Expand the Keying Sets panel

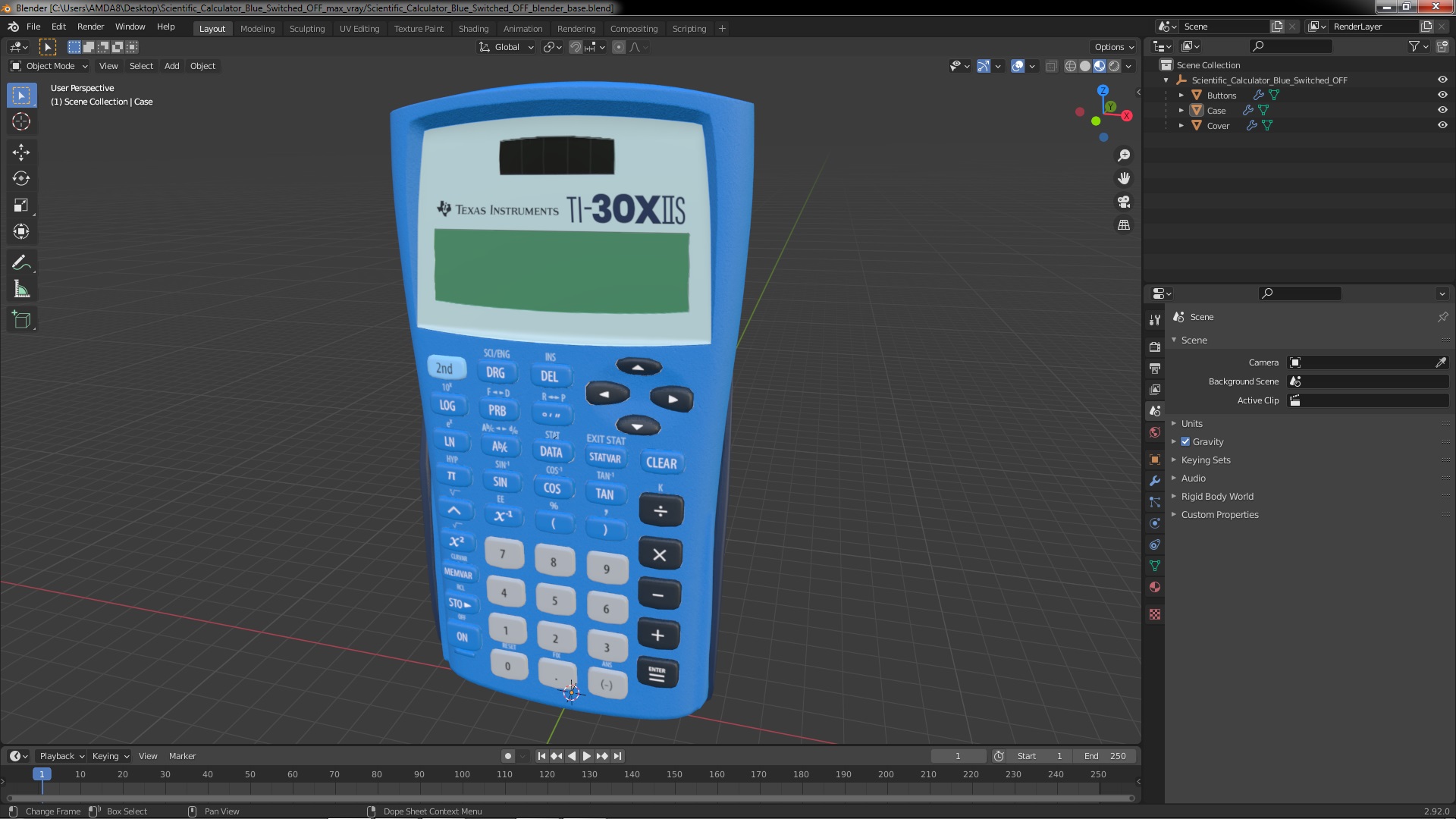pyautogui.click(x=1205, y=460)
